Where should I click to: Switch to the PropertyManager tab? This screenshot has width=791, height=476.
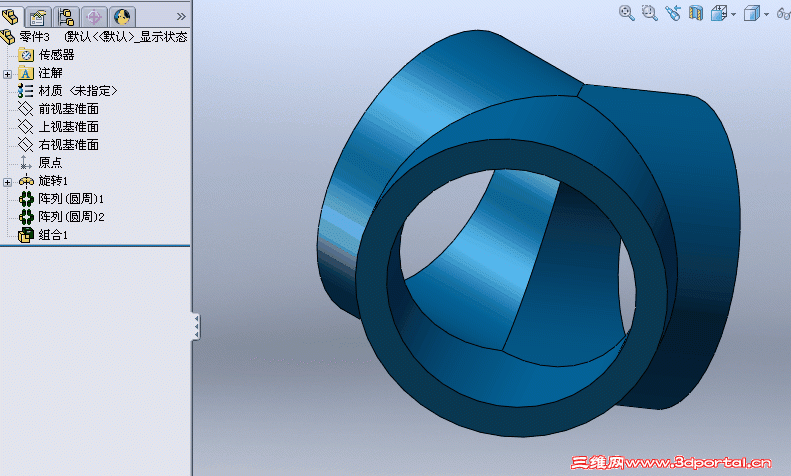[x=38, y=17]
